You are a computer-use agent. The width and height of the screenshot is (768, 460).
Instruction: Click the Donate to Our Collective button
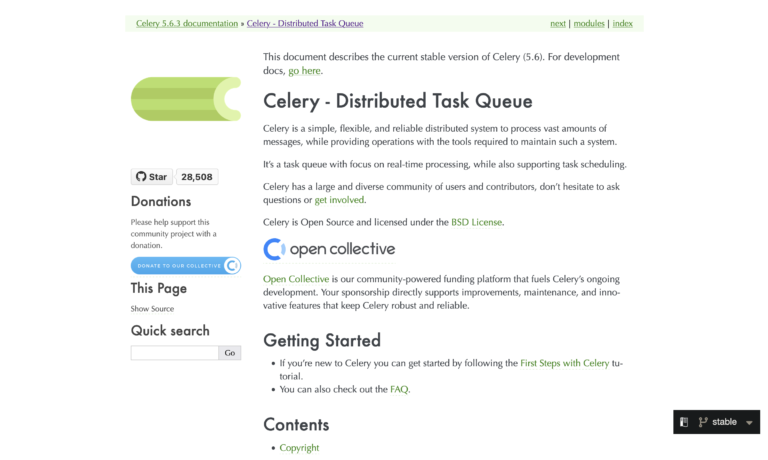(x=186, y=266)
